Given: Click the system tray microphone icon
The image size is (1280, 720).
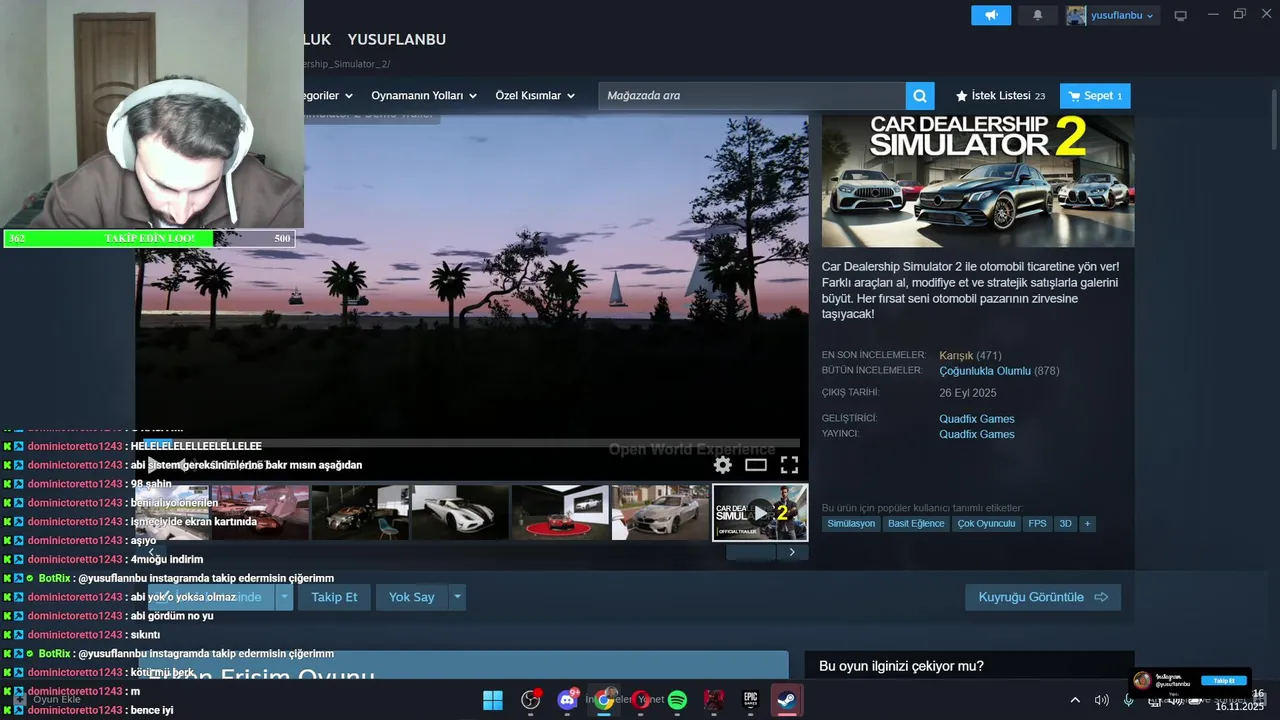Looking at the screenshot, I should [x=1129, y=700].
